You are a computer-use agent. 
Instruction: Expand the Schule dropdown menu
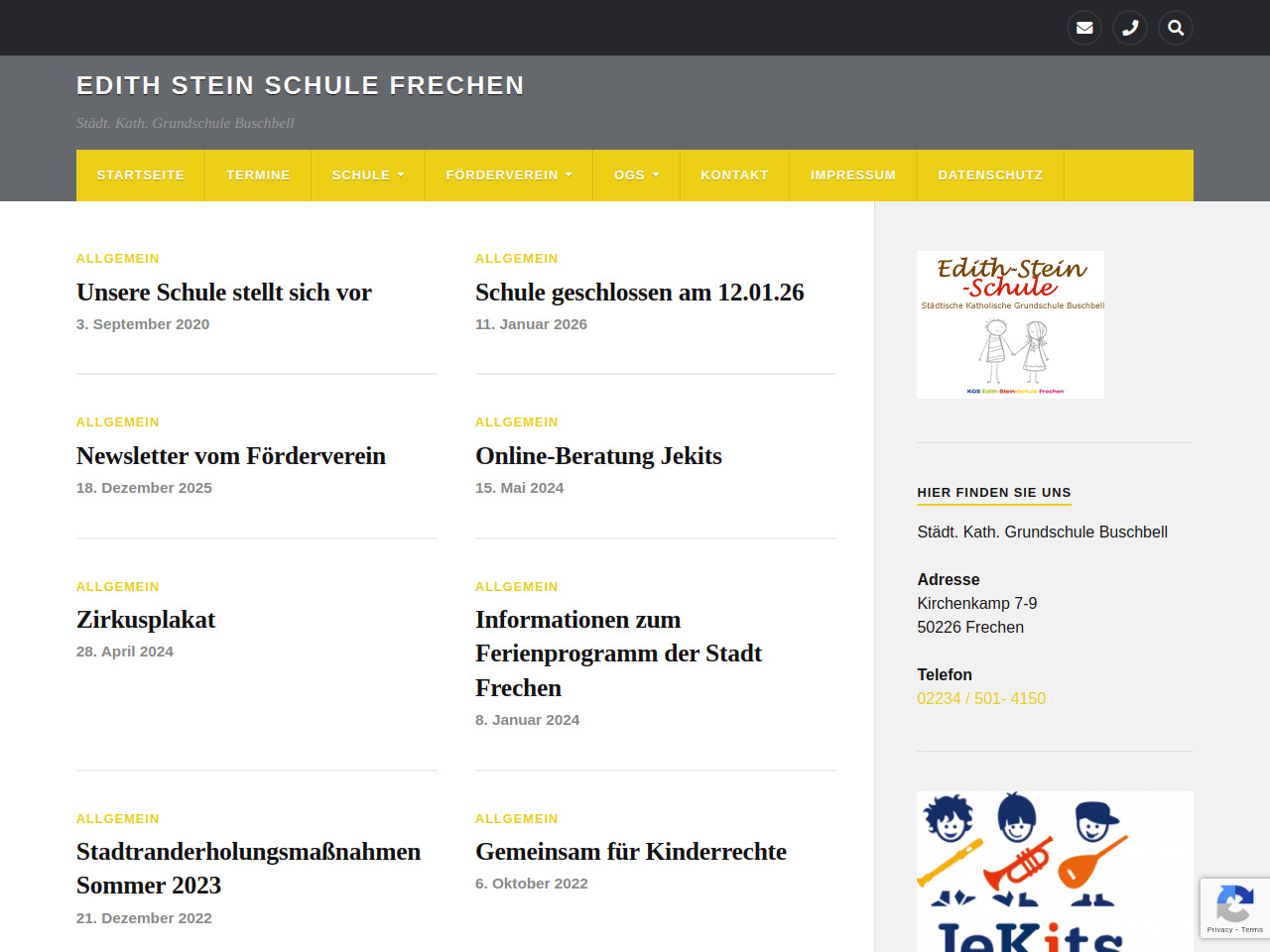pyautogui.click(x=367, y=176)
